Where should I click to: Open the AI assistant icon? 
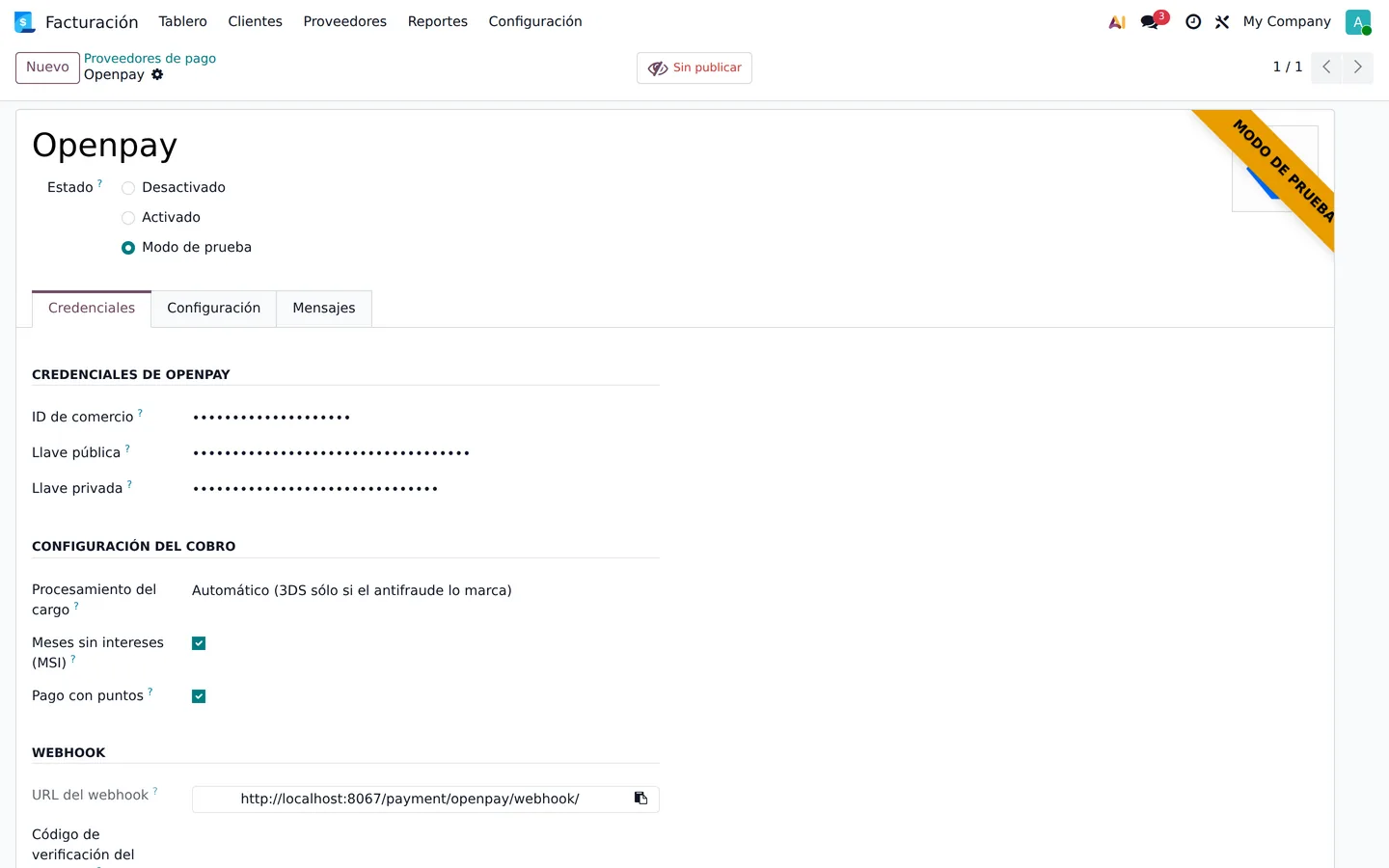tap(1117, 21)
